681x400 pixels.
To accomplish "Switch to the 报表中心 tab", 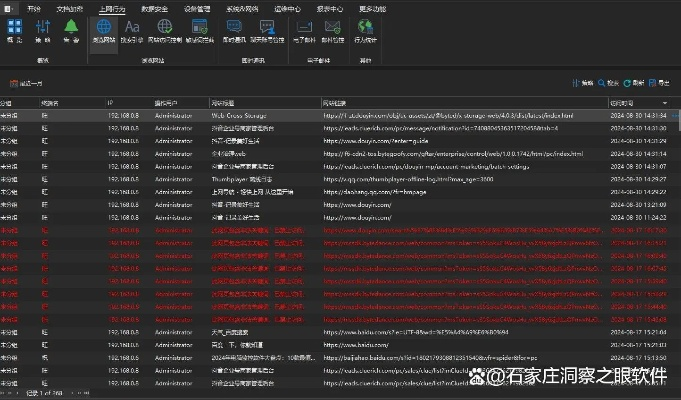I will coord(330,9).
